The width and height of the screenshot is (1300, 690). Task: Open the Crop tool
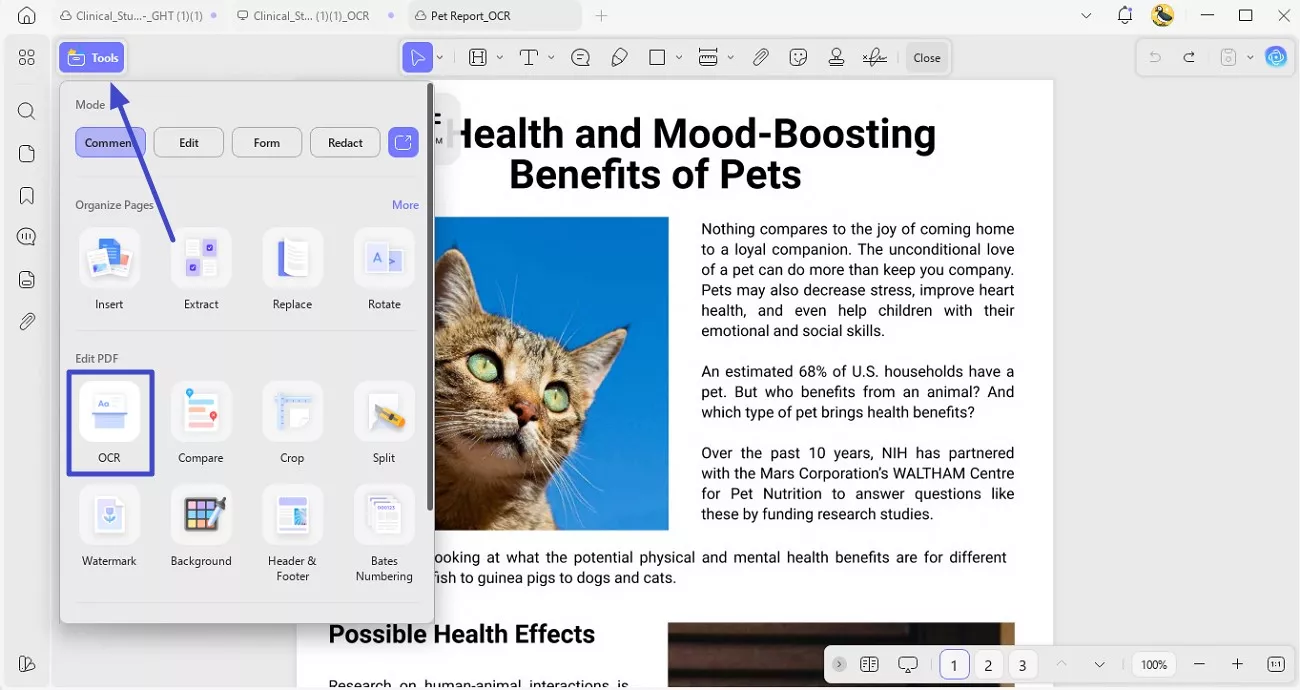(292, 423)
